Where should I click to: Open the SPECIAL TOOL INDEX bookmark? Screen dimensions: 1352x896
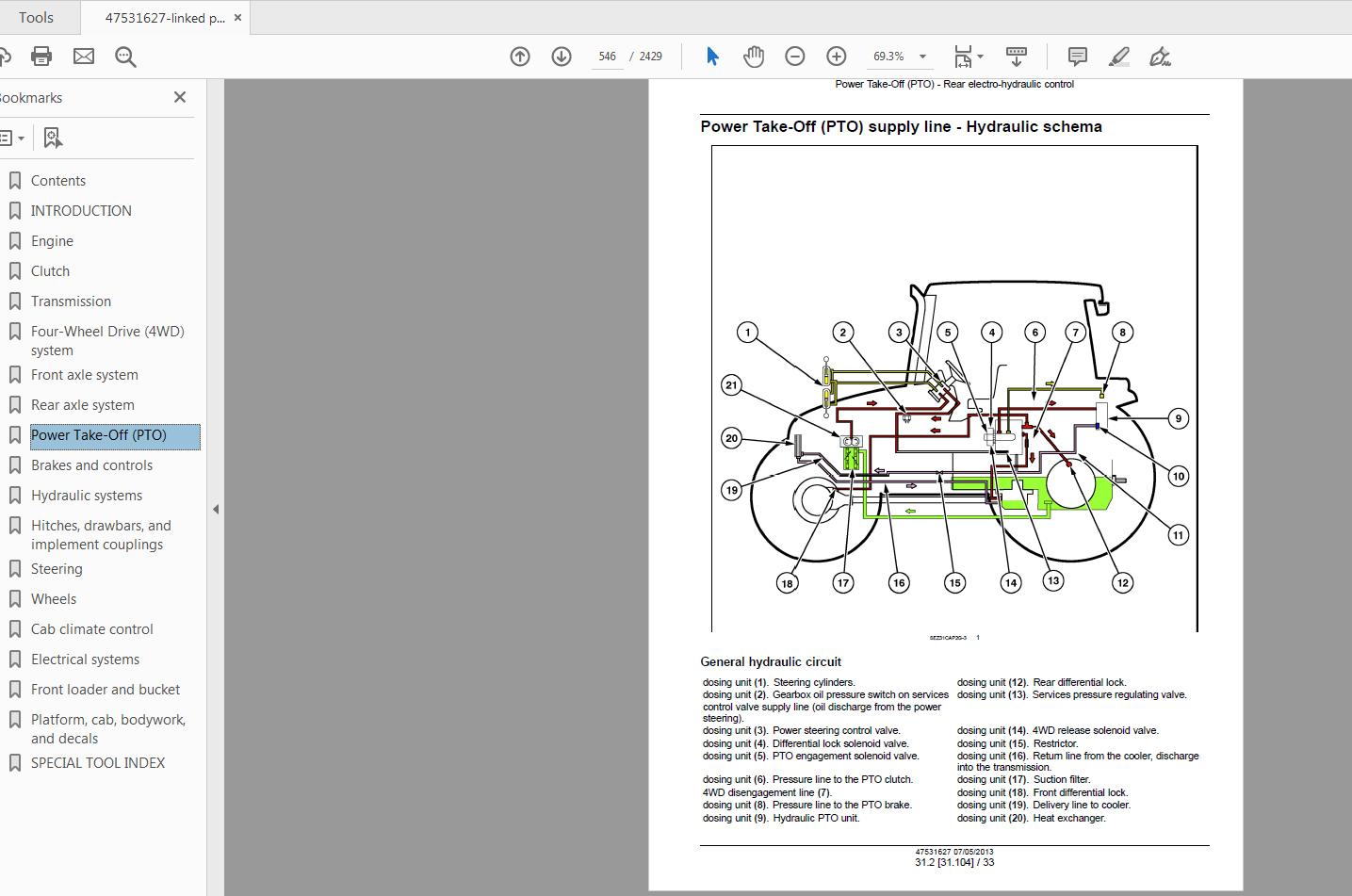click(x=98, y=762)
